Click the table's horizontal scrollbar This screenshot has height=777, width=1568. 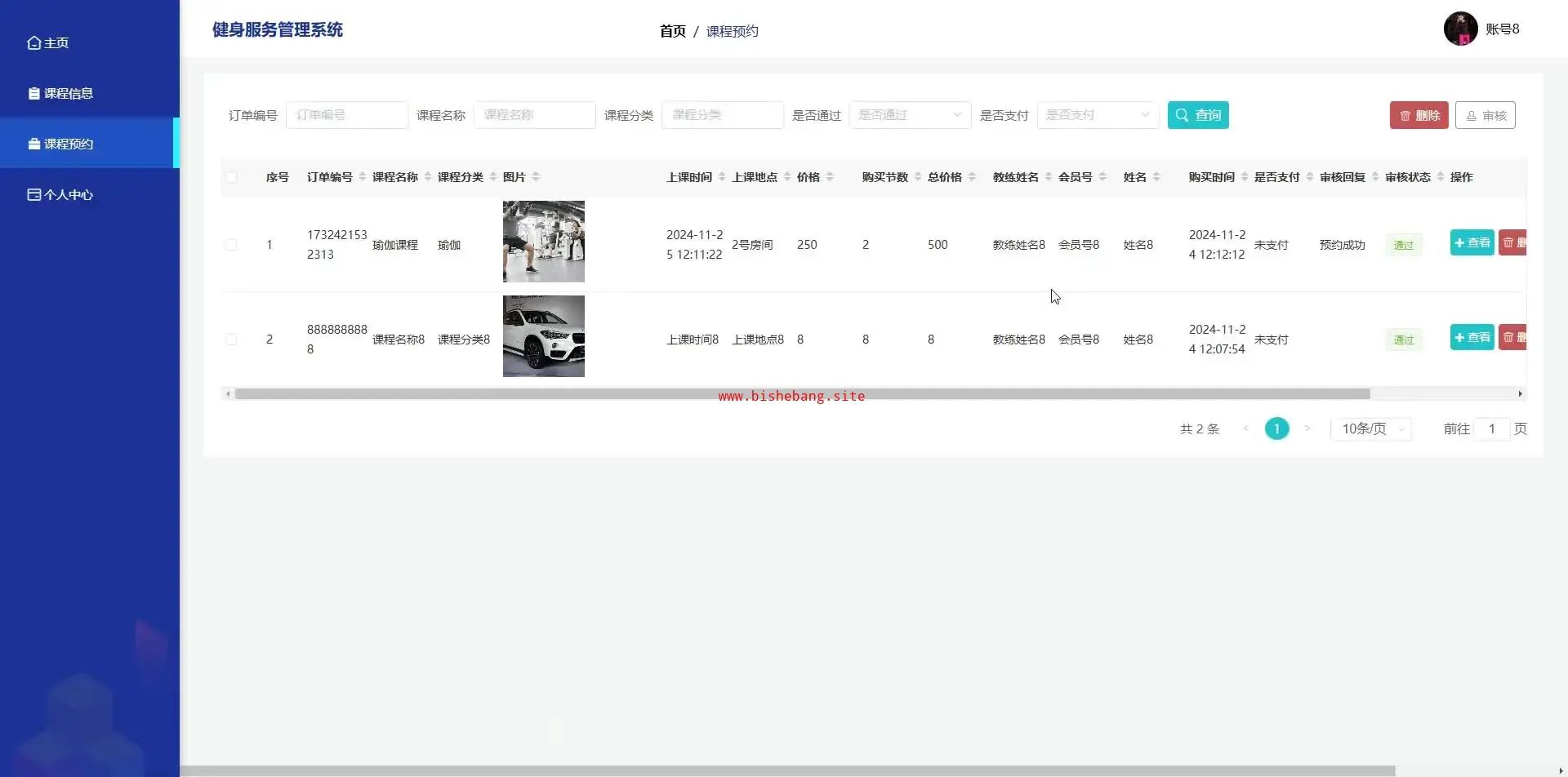(x=802, y=394)
